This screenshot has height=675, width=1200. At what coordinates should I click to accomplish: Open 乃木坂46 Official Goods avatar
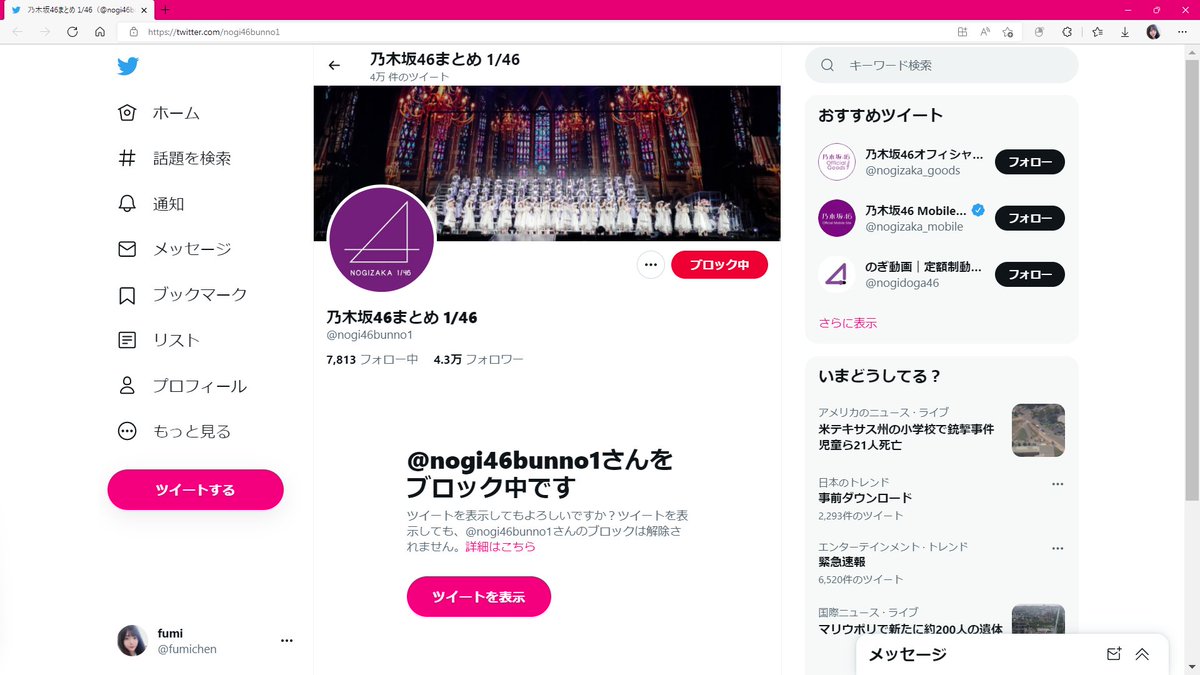click(x=837, y=162)
